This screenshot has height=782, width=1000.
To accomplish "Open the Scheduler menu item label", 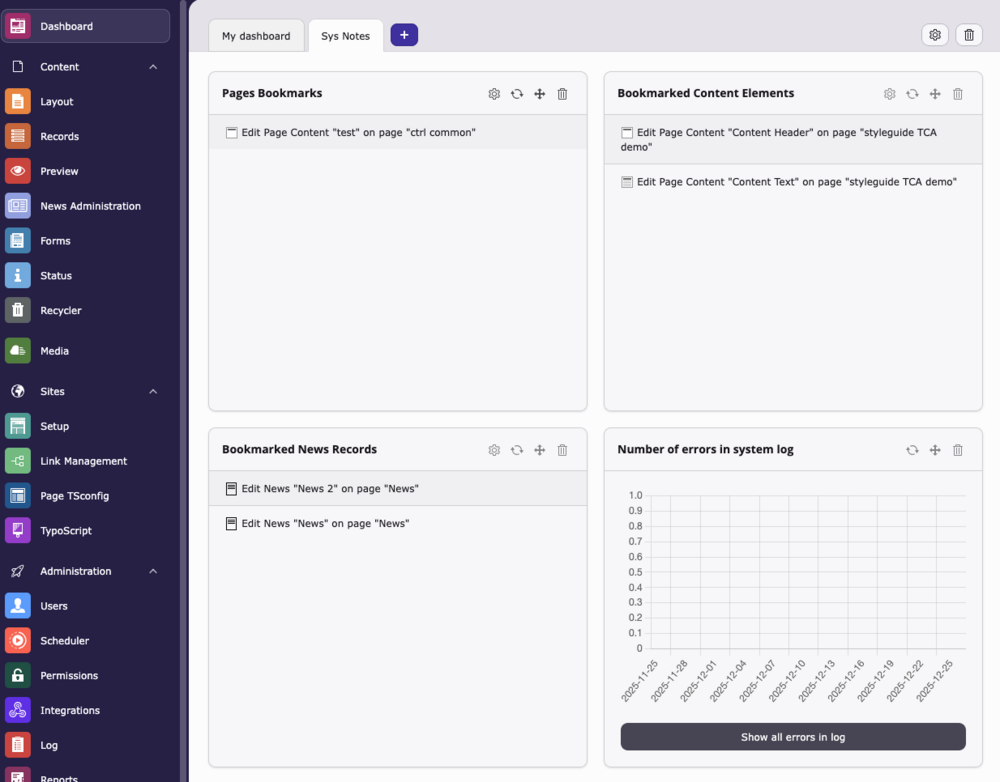I will coord(64,640).
